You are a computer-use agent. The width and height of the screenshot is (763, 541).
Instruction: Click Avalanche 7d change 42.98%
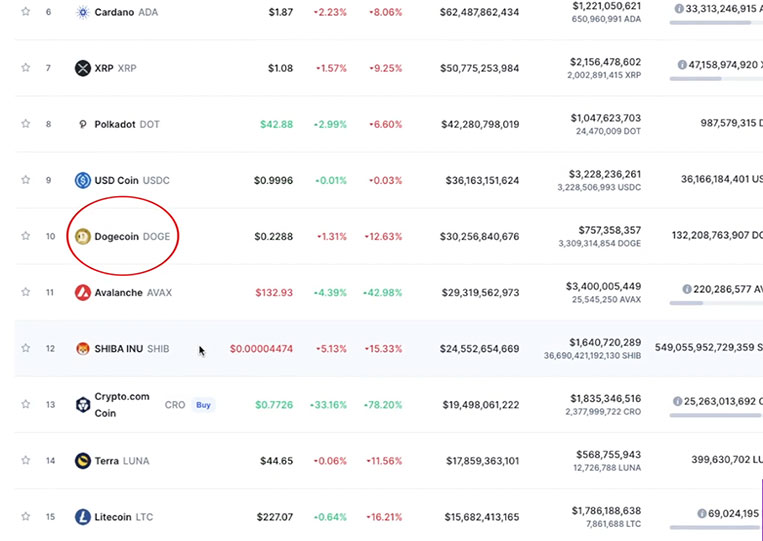pyautogui.click(x=382, y=292)
